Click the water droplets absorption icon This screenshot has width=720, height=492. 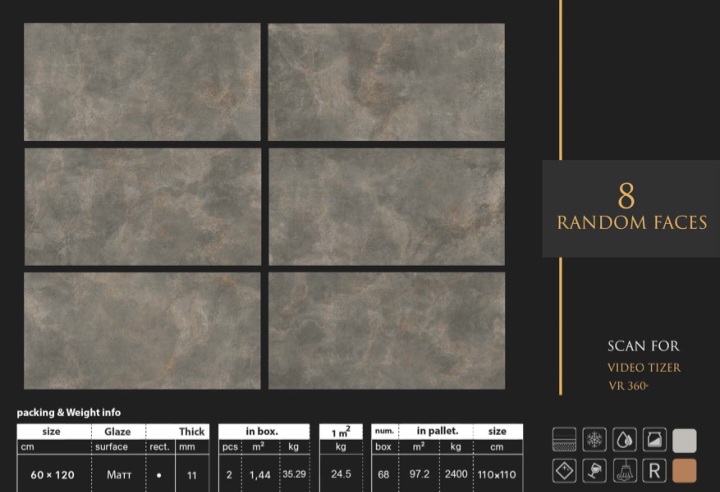tap(625, 440)
